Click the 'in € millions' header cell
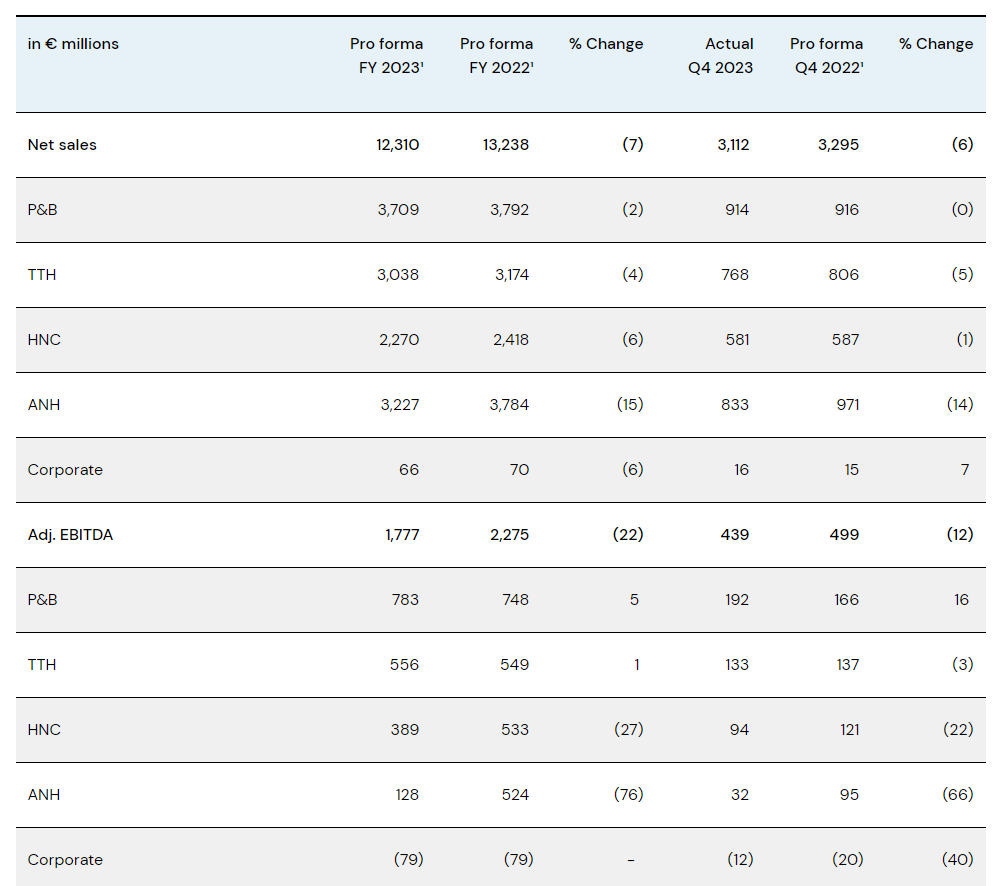 [73, 44]
